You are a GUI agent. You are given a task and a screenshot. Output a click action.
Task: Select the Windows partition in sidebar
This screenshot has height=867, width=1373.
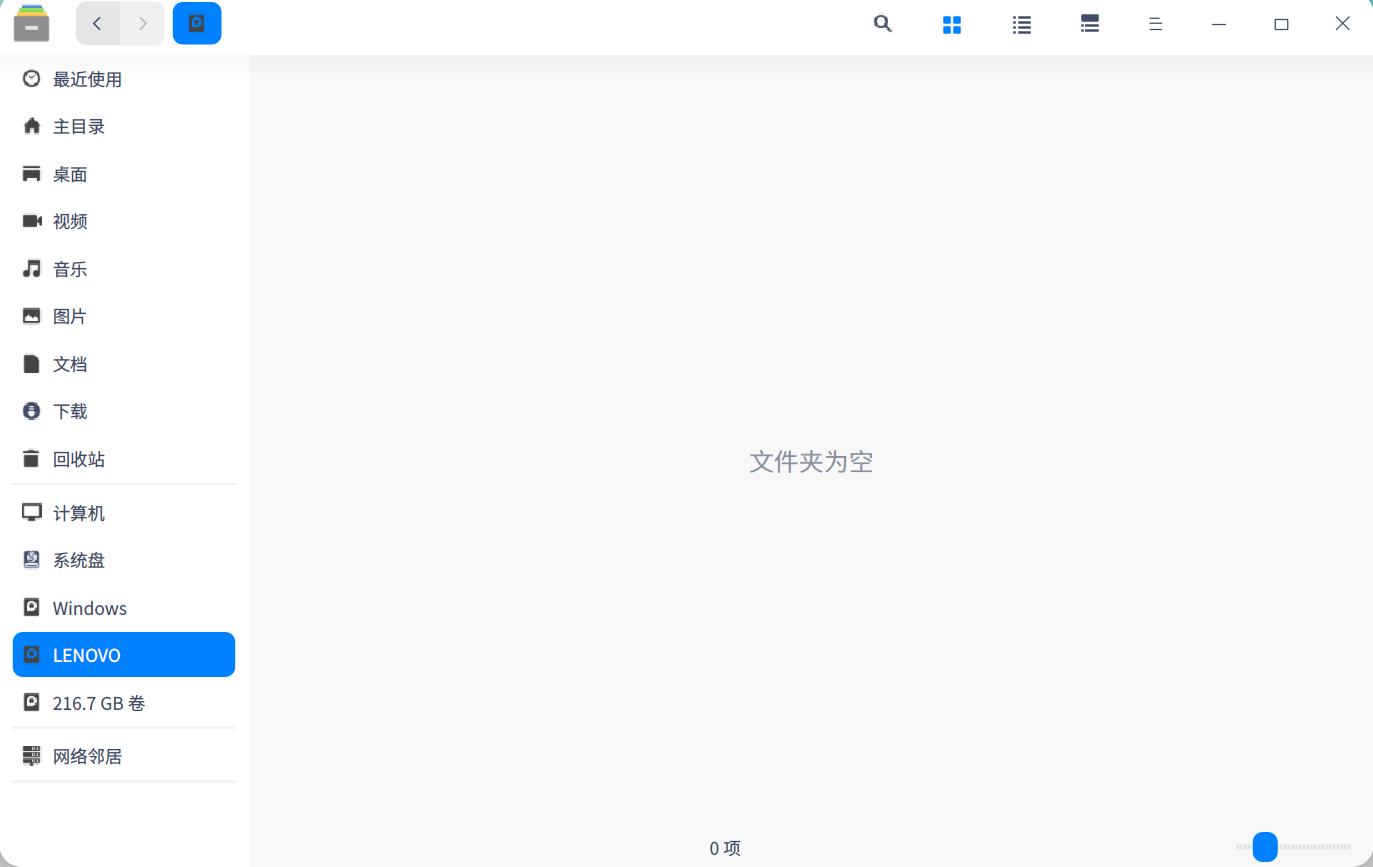click(x=89, y=607)
